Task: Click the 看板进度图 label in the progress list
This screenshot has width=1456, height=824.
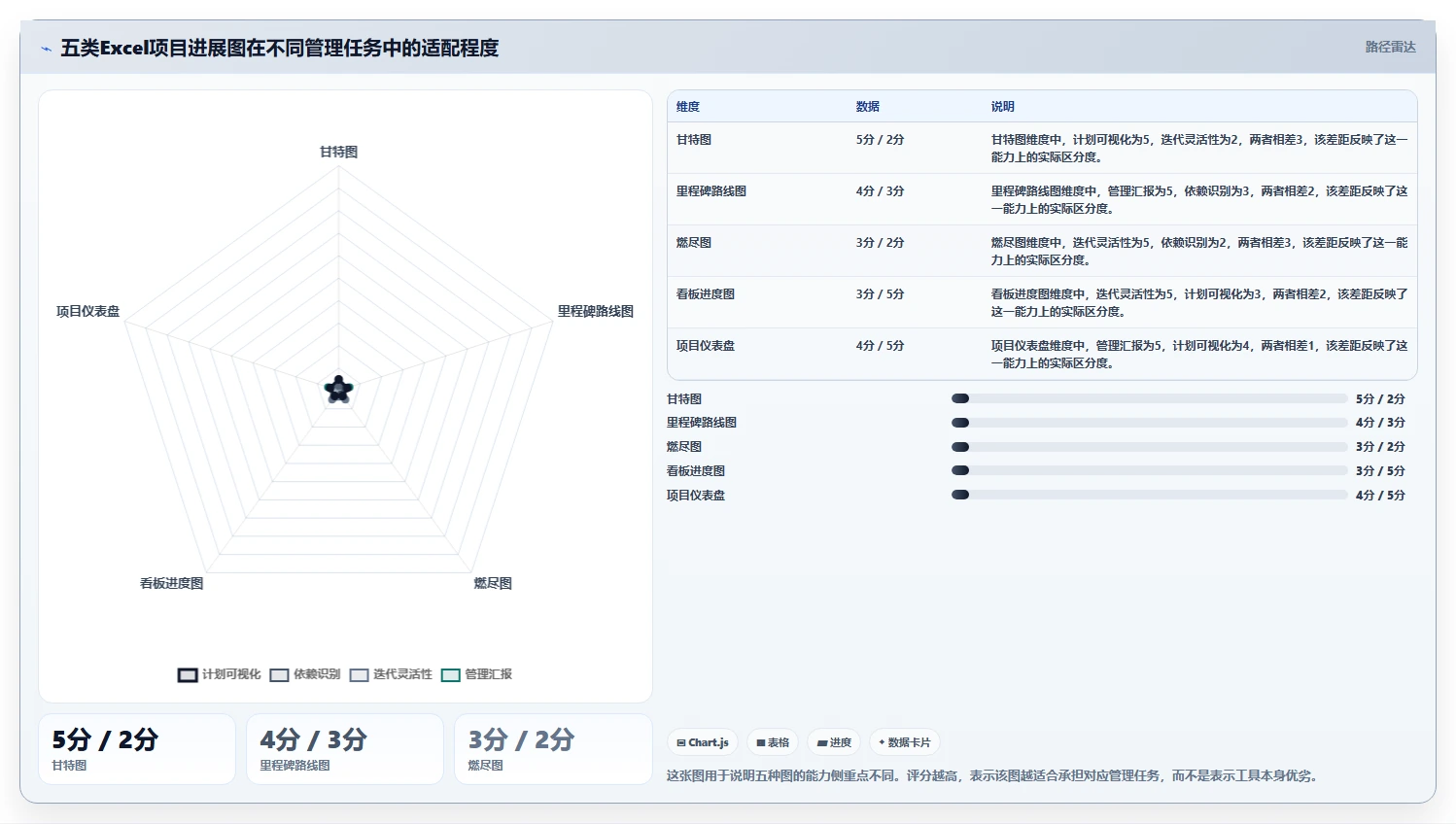Action: click(x=696, y=471)
